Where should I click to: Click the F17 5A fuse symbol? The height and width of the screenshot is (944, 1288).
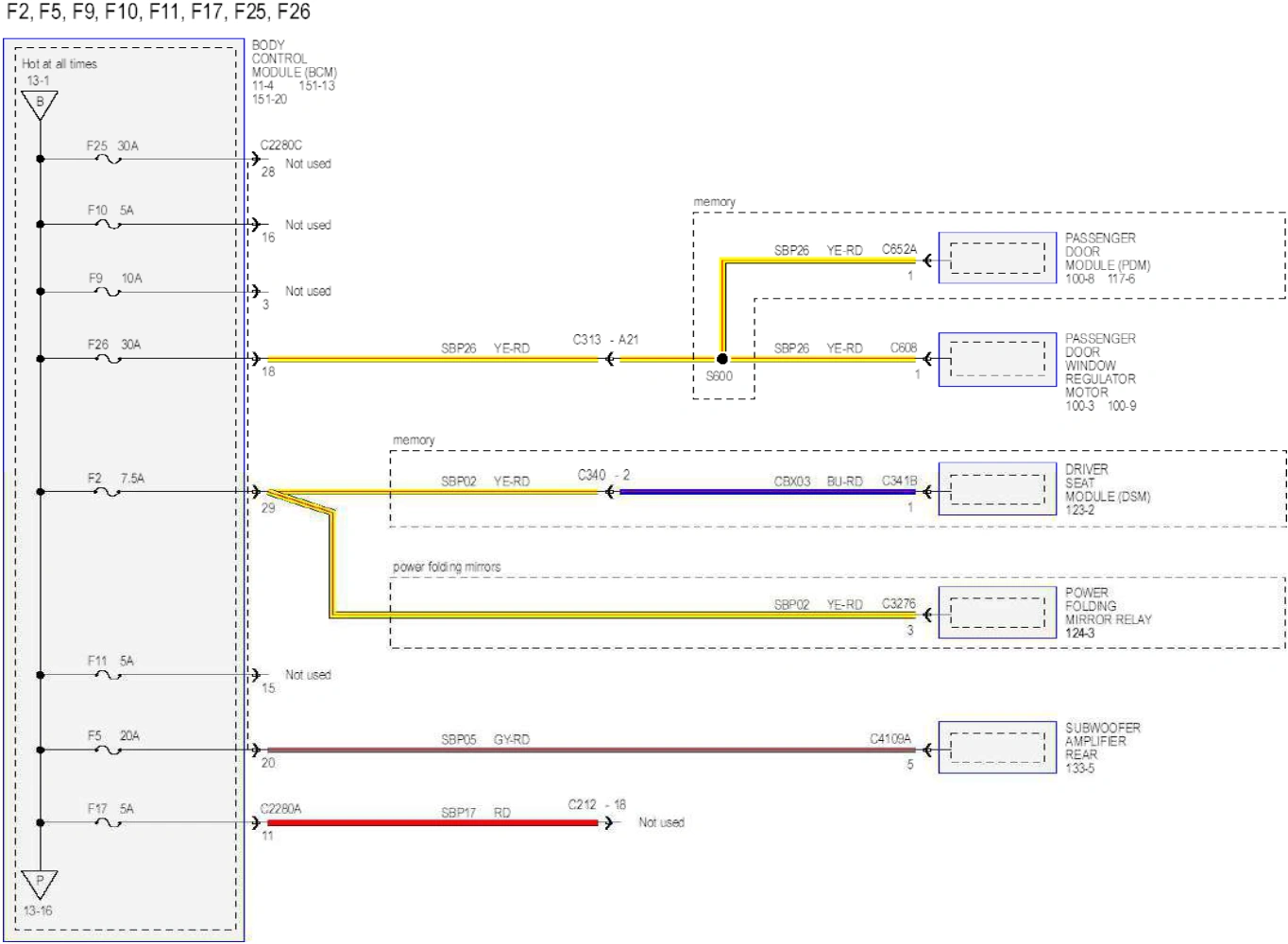tap(110, 823)
